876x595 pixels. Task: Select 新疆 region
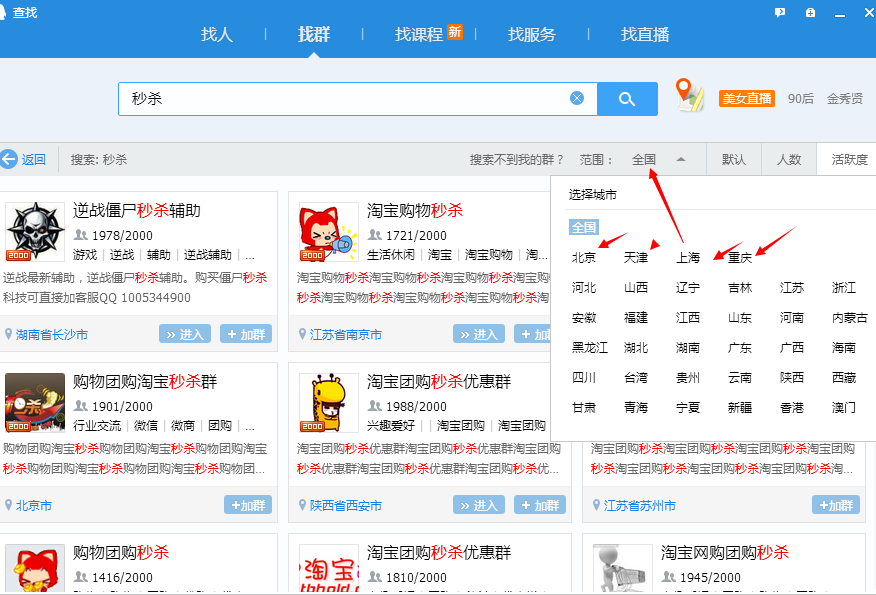click(740, 408)
